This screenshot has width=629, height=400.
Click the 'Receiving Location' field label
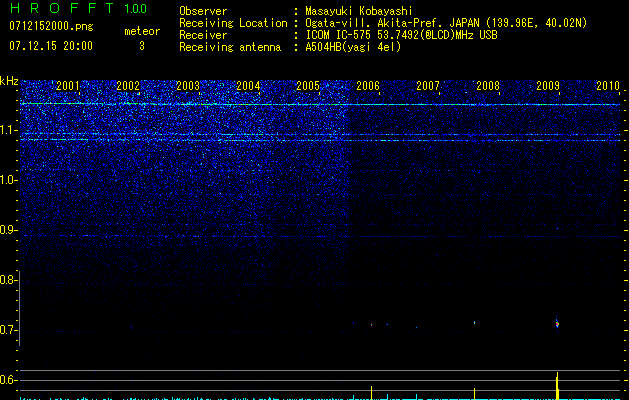pos(233,23)
